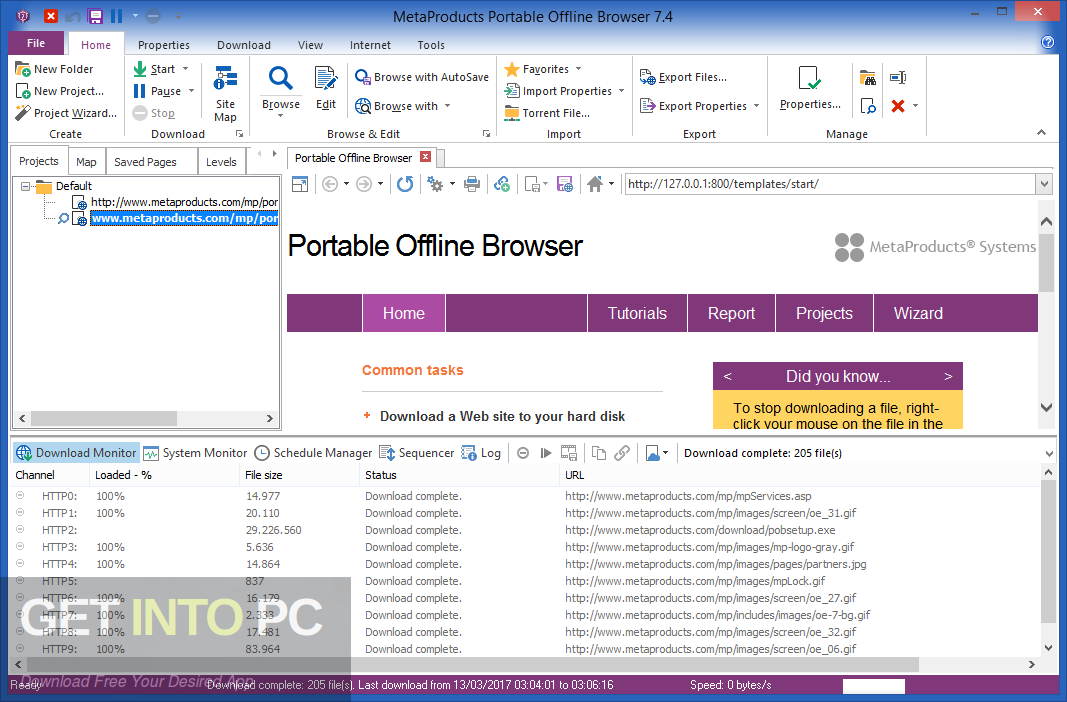This screenshot has height=702, width=1067.
Task: Create a New Project
Action: [x=60, y=90]
